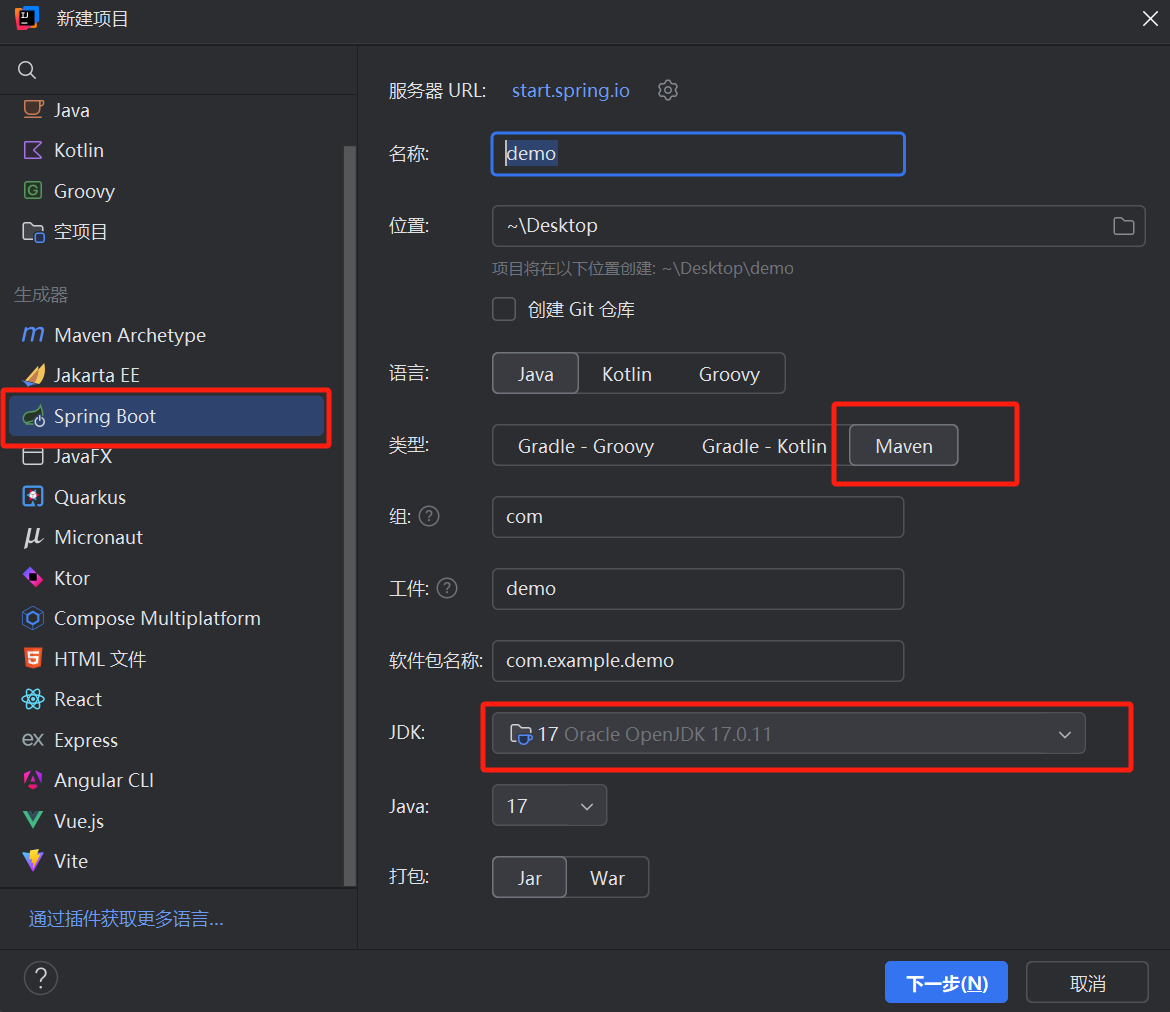Click the Cancel (取消) button
Screen dimensions: 1170x1012
coord(1087,983)
